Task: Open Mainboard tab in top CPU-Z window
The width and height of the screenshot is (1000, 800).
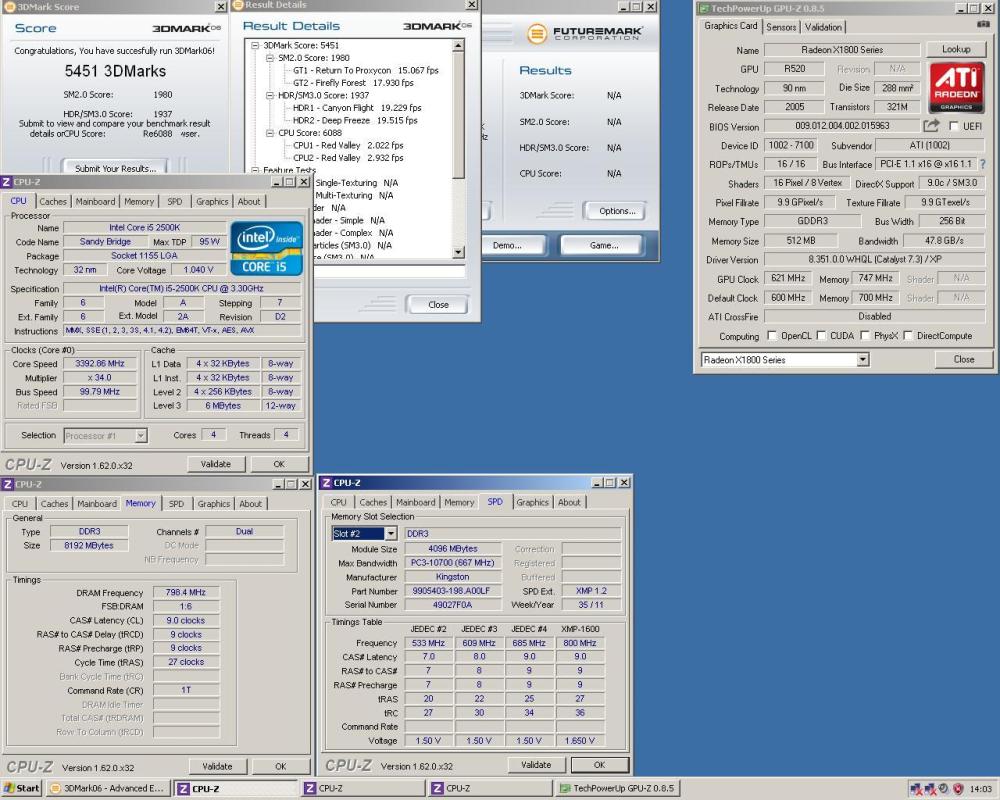Action: [96, 202]
